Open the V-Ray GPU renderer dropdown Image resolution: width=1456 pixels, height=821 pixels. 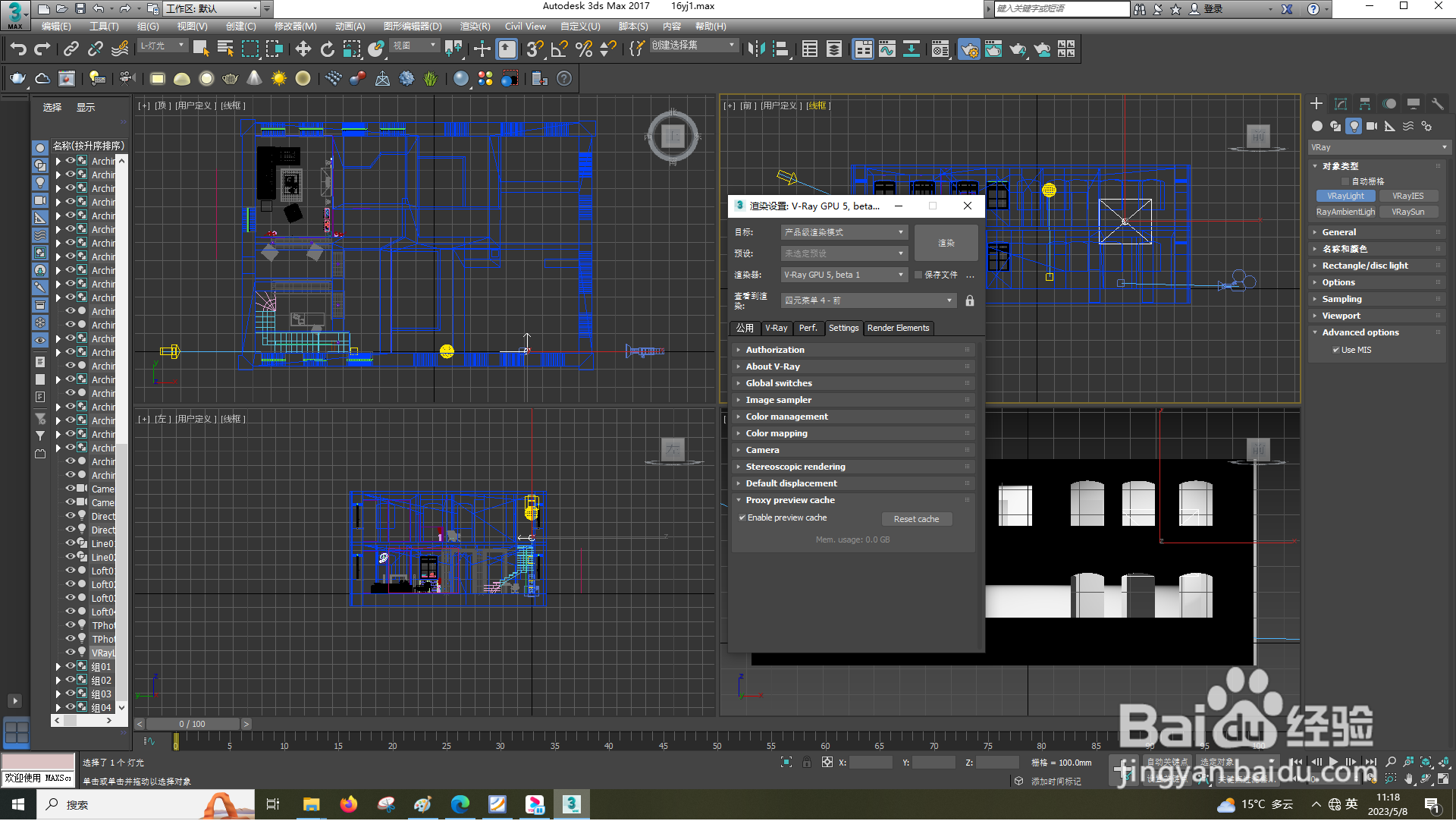pyautogui.click(x=843, y=275)
